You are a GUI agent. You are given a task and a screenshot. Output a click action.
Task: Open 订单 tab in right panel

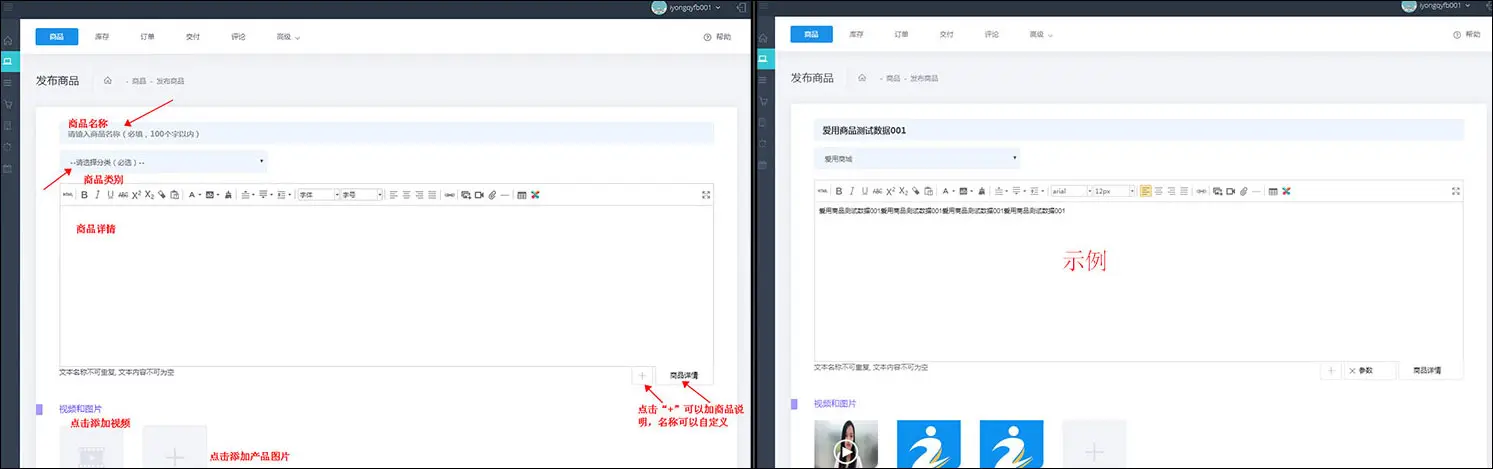pos(902,35)
